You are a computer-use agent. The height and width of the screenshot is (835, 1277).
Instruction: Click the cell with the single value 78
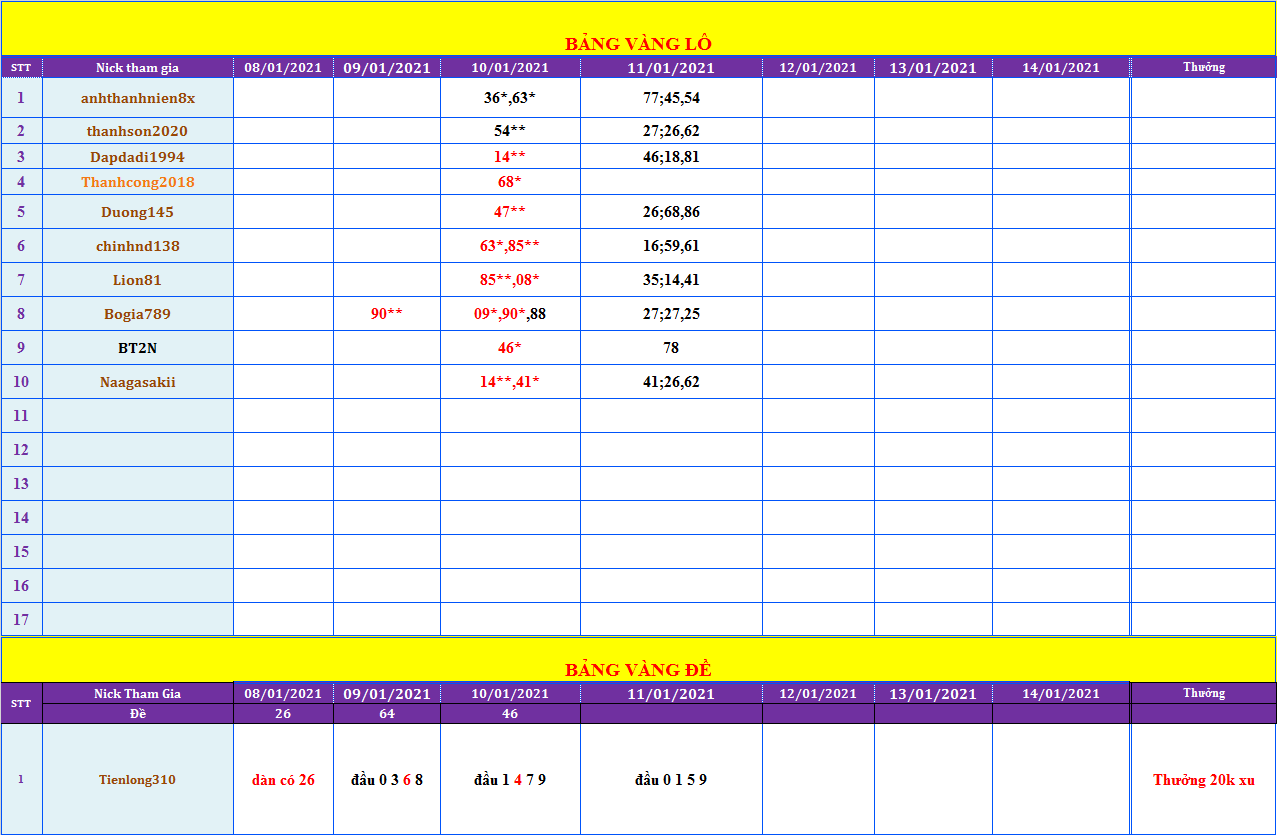click(x=671, y=348)
